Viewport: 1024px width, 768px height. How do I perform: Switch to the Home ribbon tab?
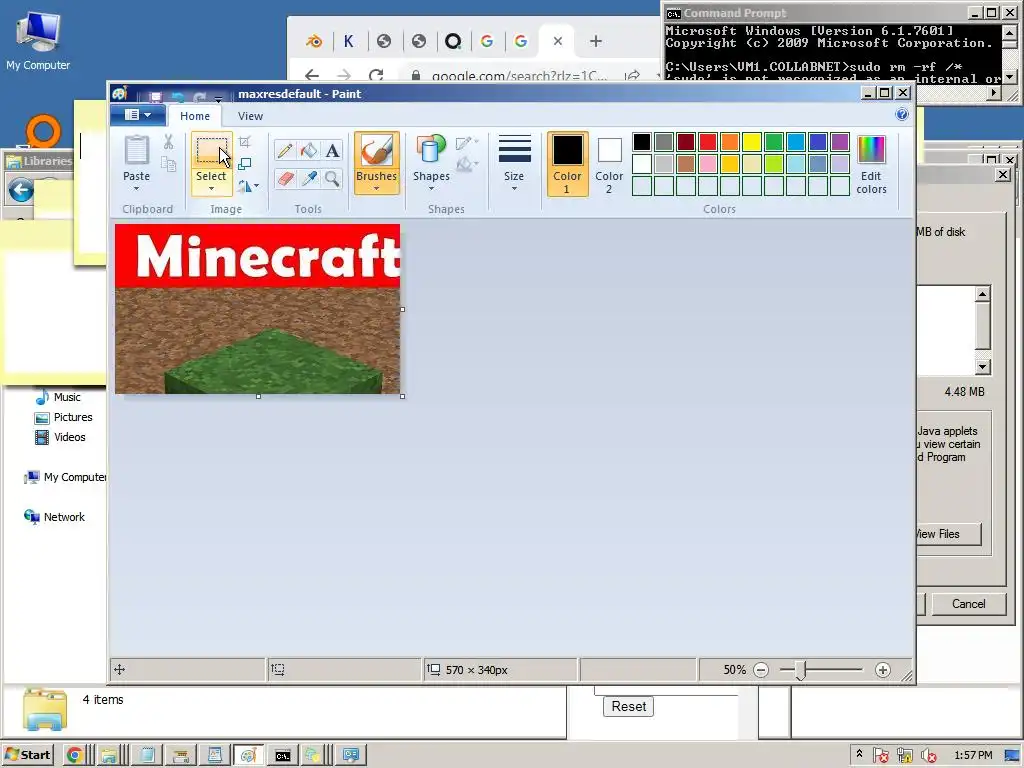click(195, 116)
